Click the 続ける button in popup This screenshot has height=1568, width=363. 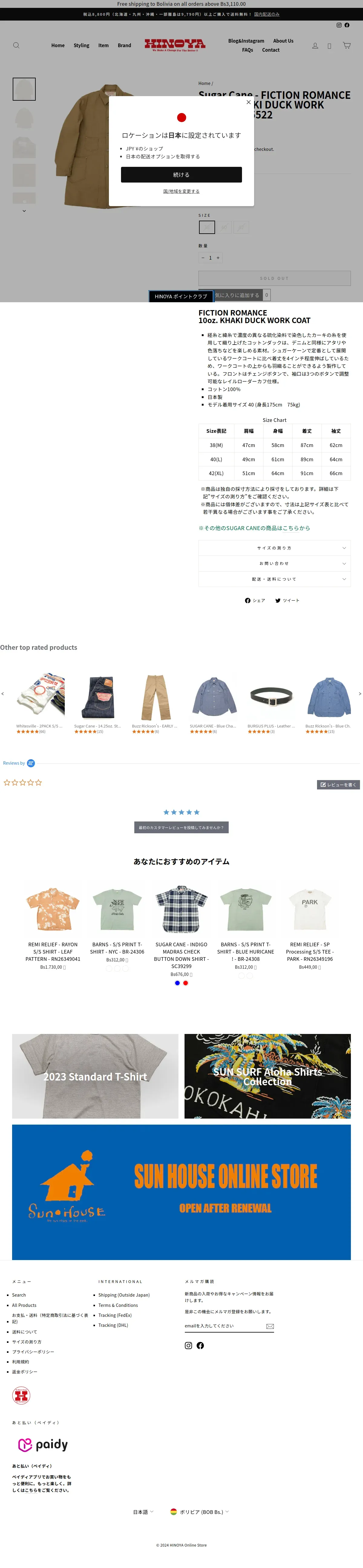181,175
